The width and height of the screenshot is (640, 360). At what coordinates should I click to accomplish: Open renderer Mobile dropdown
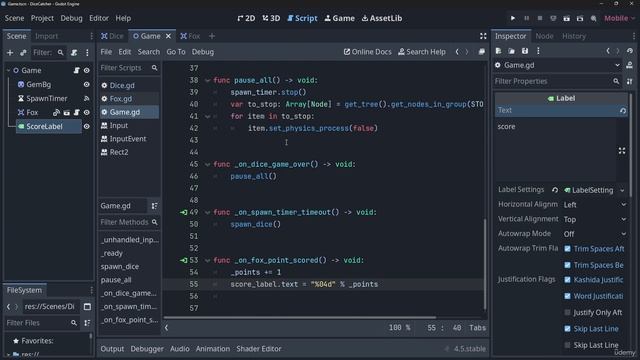[x=620, y=18]
